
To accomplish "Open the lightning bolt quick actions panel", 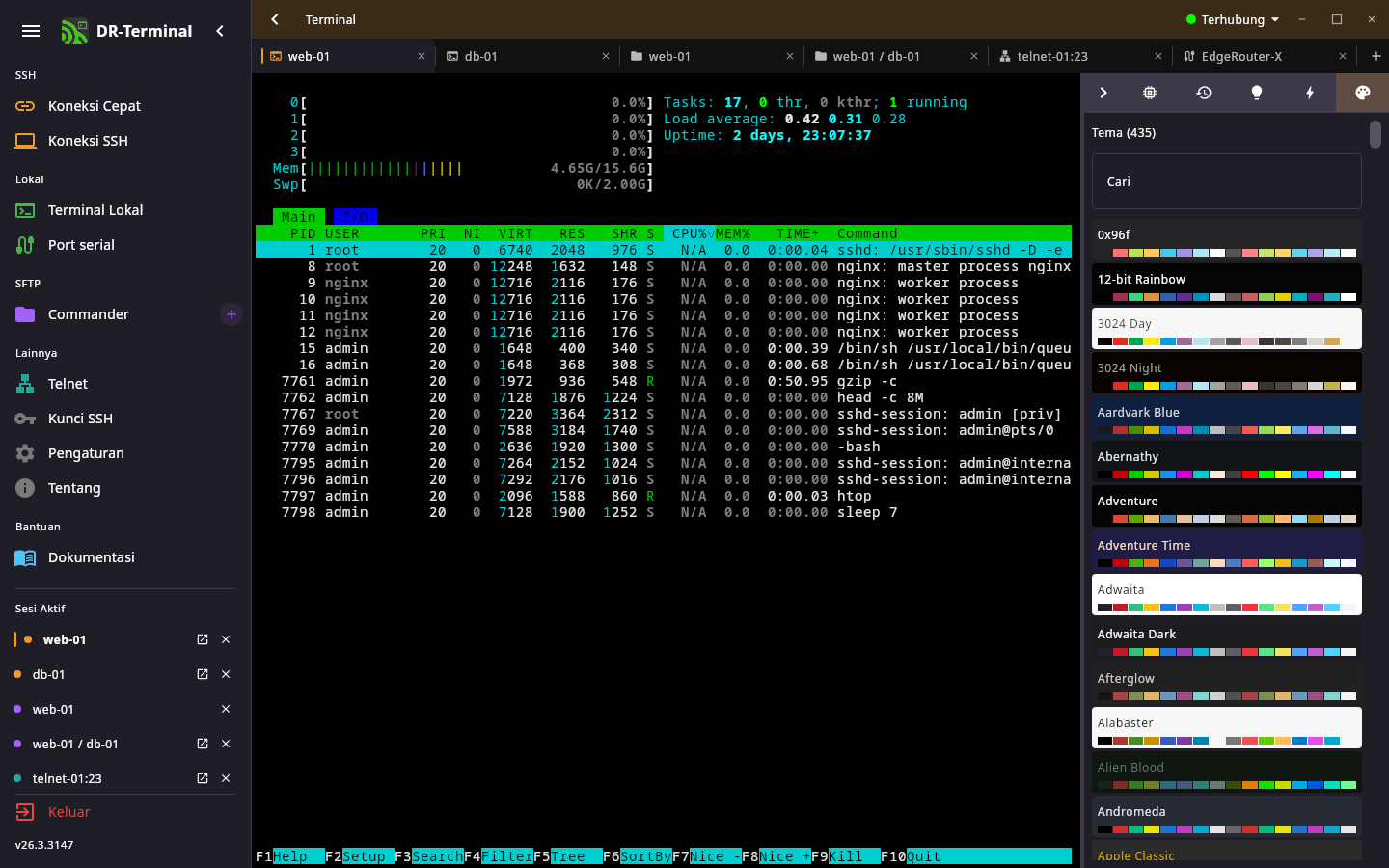I will click(1310, 93).
